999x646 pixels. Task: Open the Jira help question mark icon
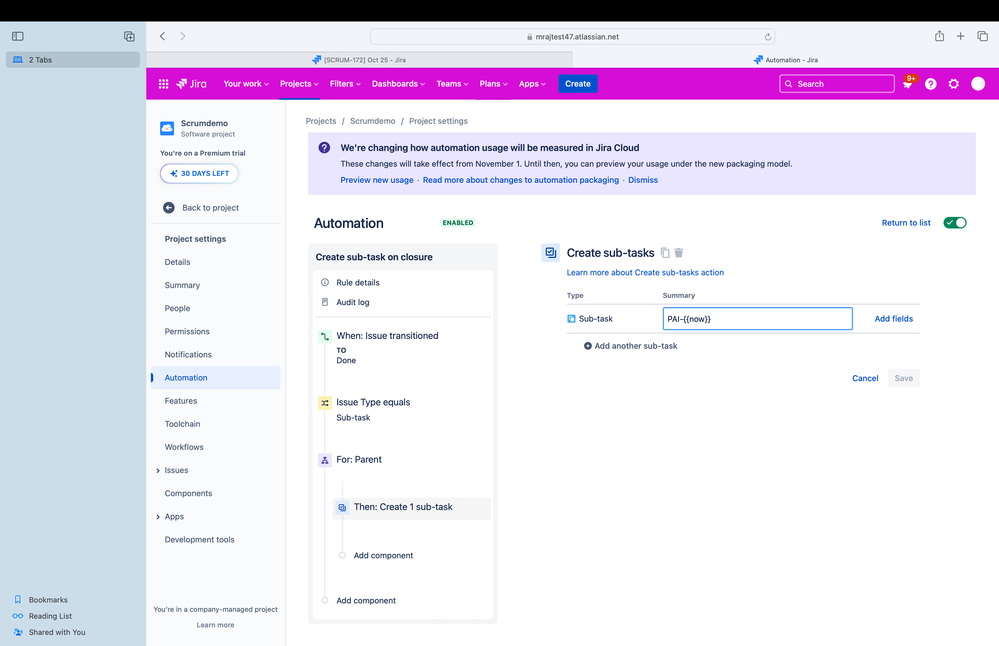point(930,83)
